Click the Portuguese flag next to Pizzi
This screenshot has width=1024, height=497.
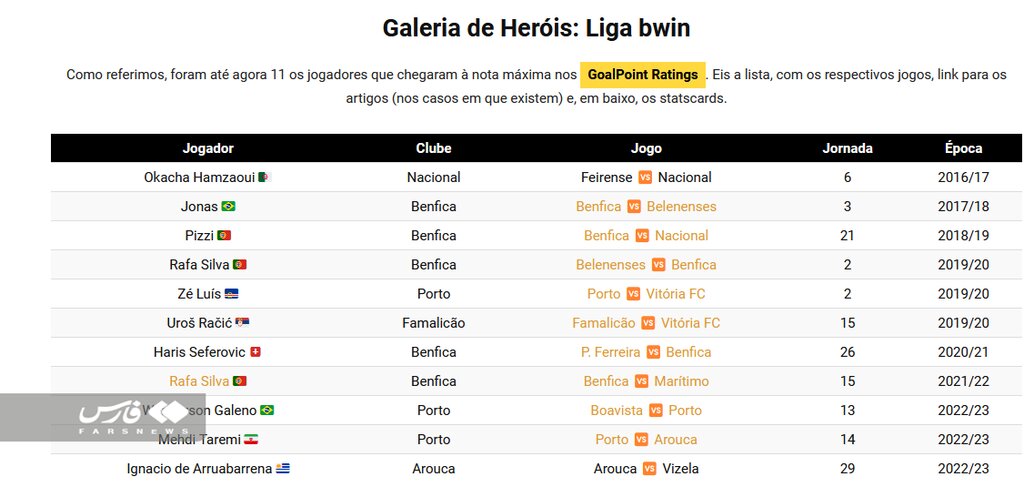(224, 235)
